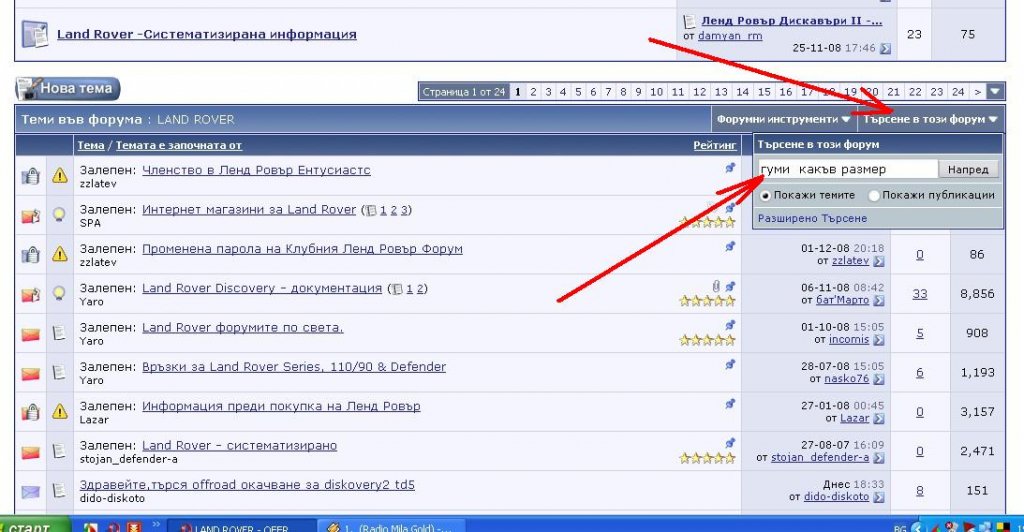
Task: Open profile of damyan_rm
Action: click(x=729, y=36)
